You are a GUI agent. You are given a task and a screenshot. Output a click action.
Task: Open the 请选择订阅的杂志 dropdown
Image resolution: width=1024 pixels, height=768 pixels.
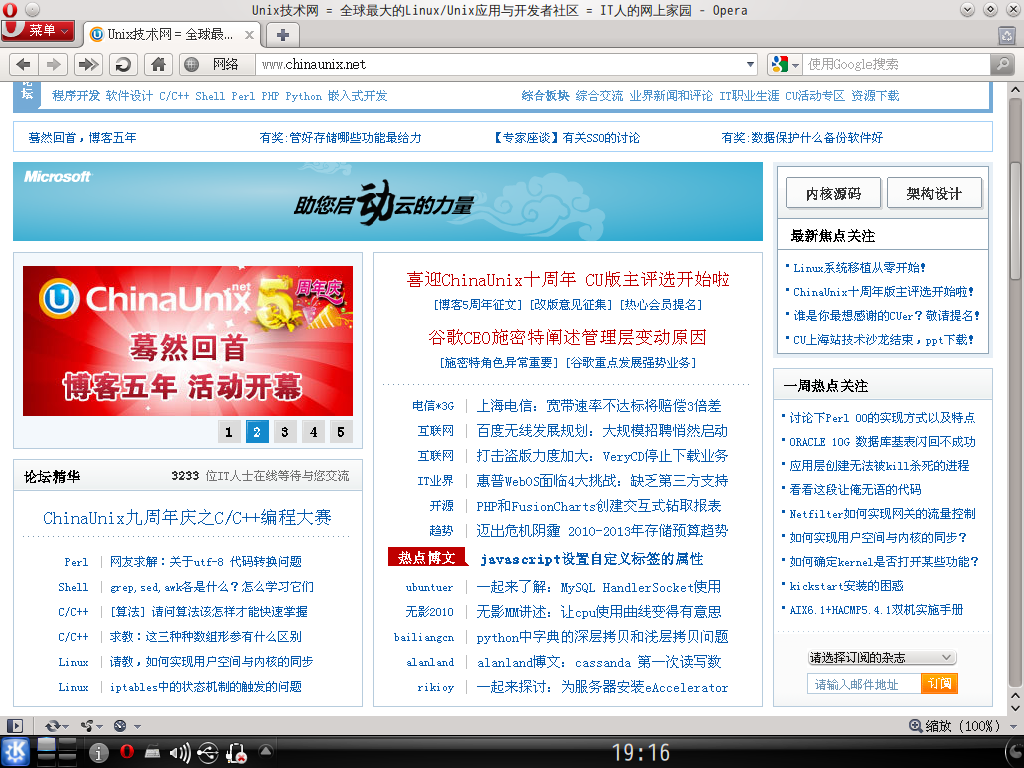[882, 658]
